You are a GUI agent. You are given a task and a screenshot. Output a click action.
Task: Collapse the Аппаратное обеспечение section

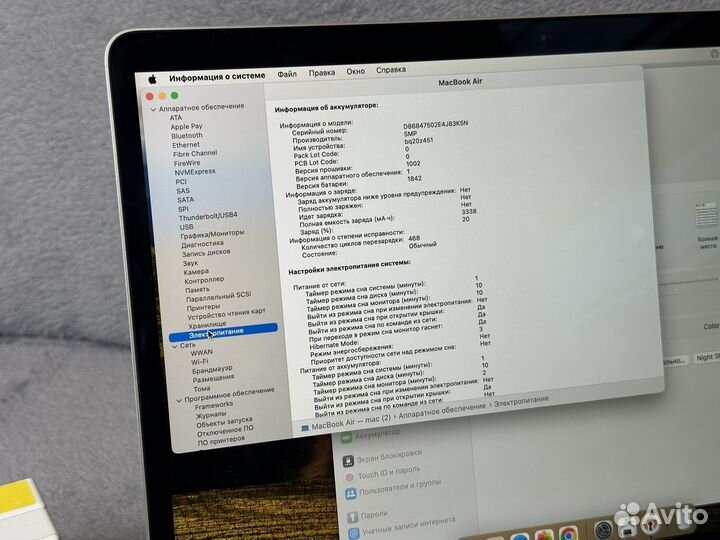[153, 110]
